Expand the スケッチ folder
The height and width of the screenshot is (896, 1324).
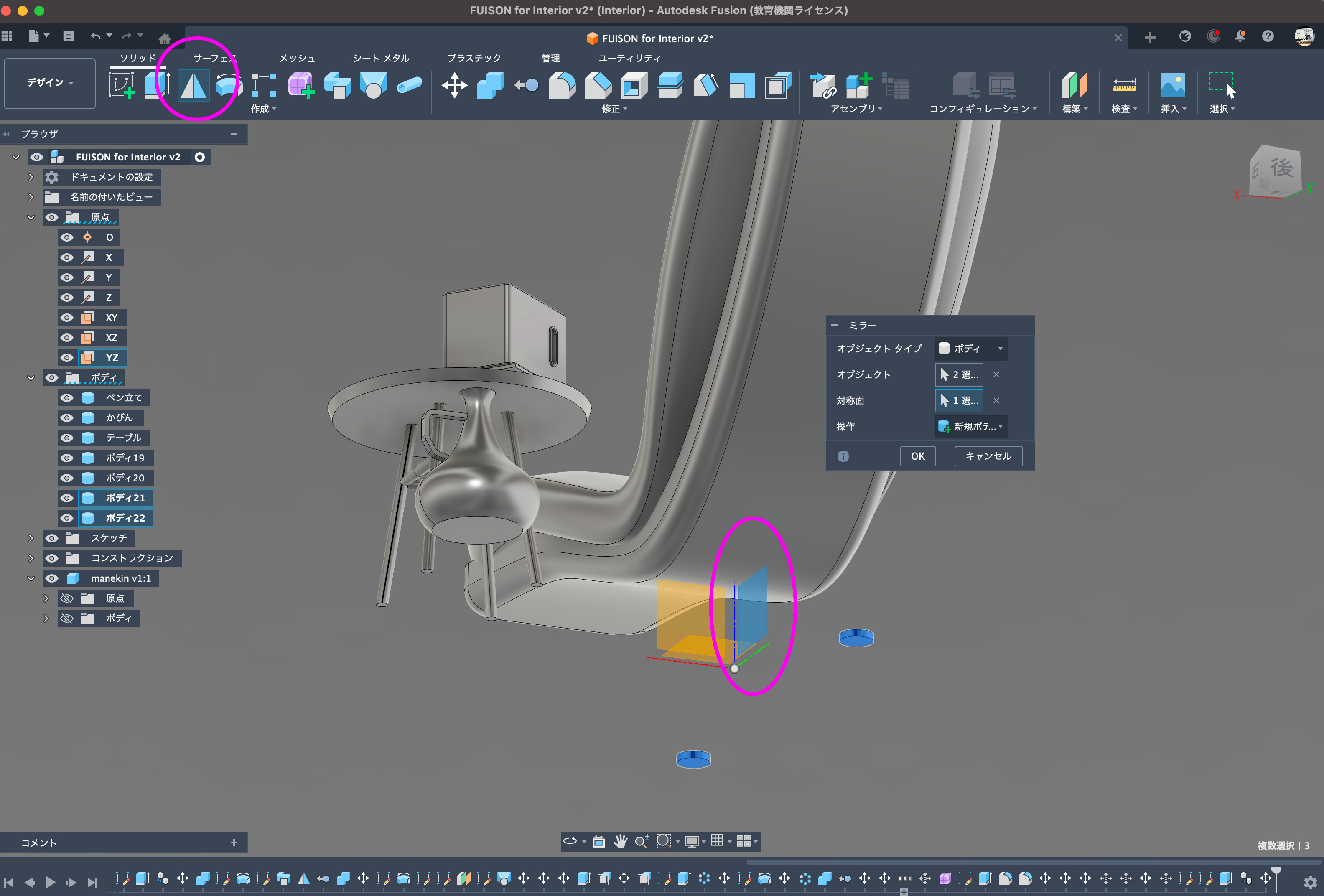point(31,538)
